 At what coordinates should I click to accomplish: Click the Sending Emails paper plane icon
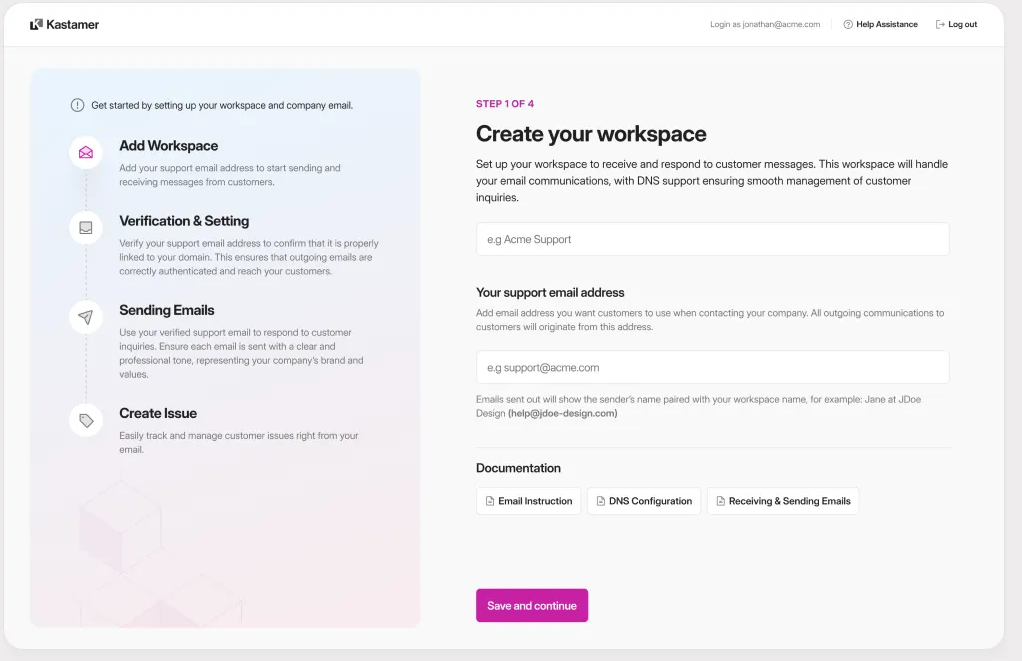pyautogui.click(x=86, y=317)
